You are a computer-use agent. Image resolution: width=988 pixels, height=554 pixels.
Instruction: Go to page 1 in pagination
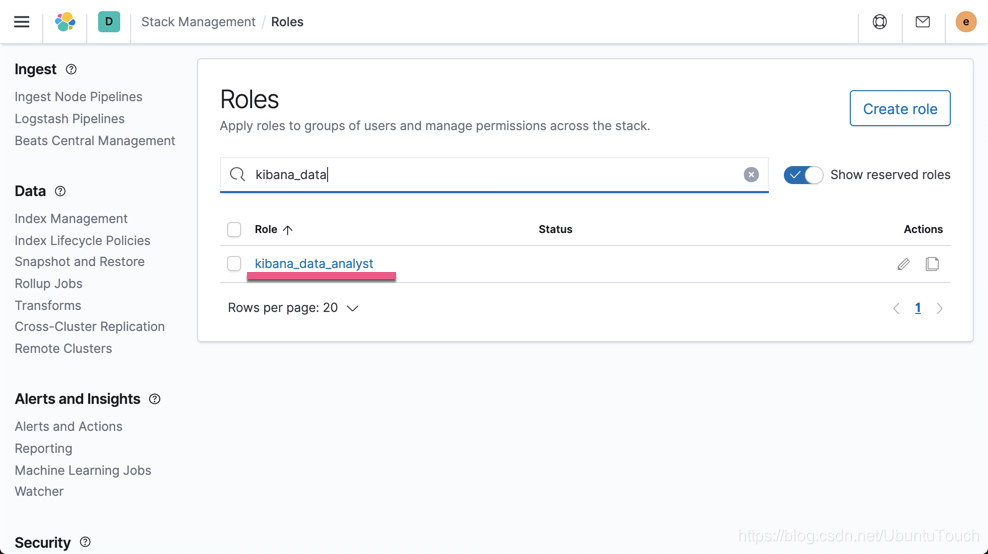pyautogui.click(x=917, y=308)
